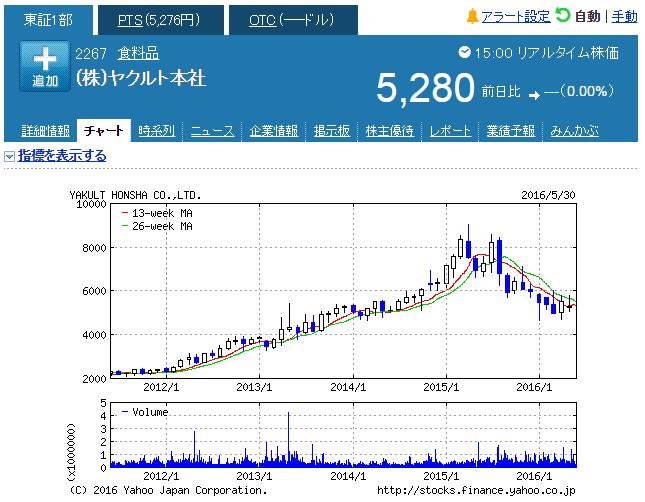Open the みんかぶ tab
This screenshot has width=645, height=502.
pos(575,131)
